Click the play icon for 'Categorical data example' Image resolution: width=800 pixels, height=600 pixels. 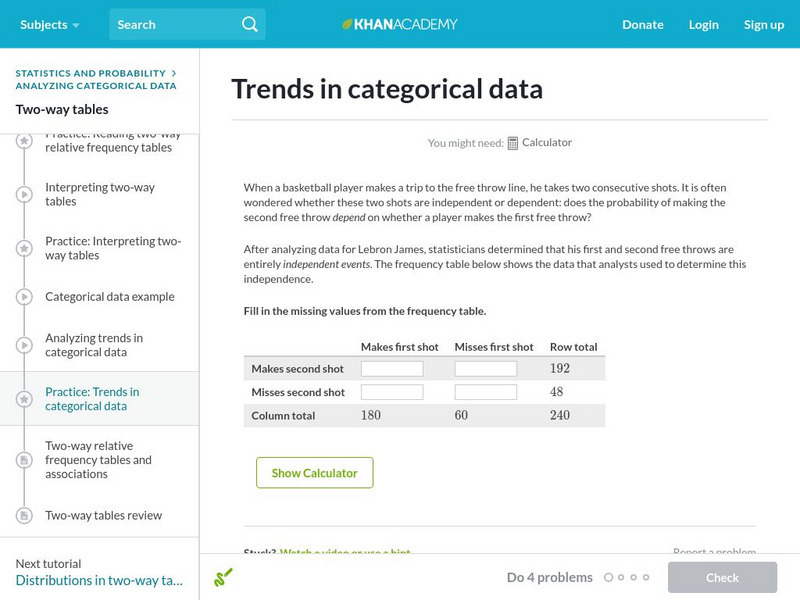pyautogui.click(x=22, y=297)
